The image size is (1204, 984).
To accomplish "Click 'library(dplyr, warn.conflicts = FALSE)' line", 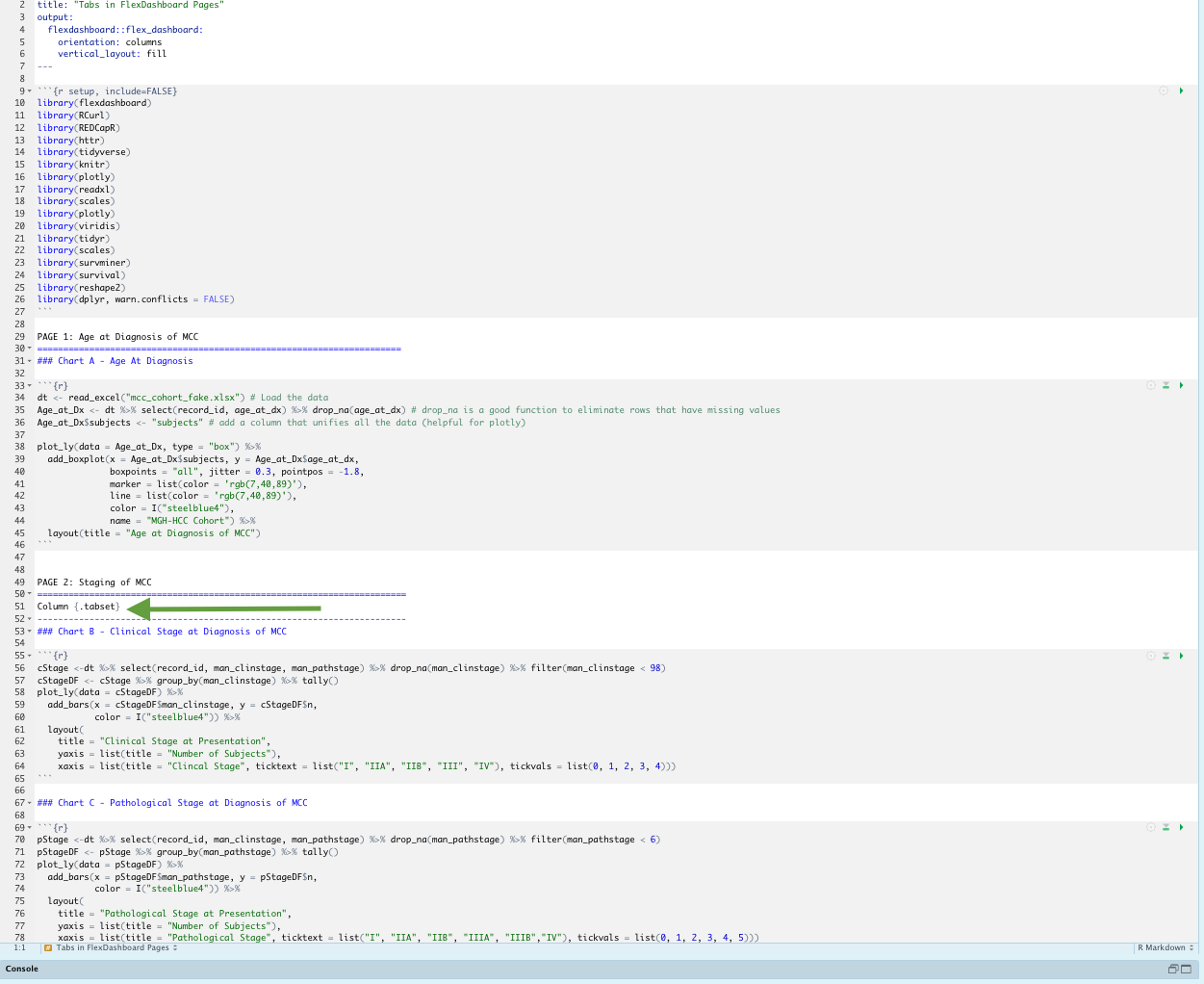I will point(136,299).
